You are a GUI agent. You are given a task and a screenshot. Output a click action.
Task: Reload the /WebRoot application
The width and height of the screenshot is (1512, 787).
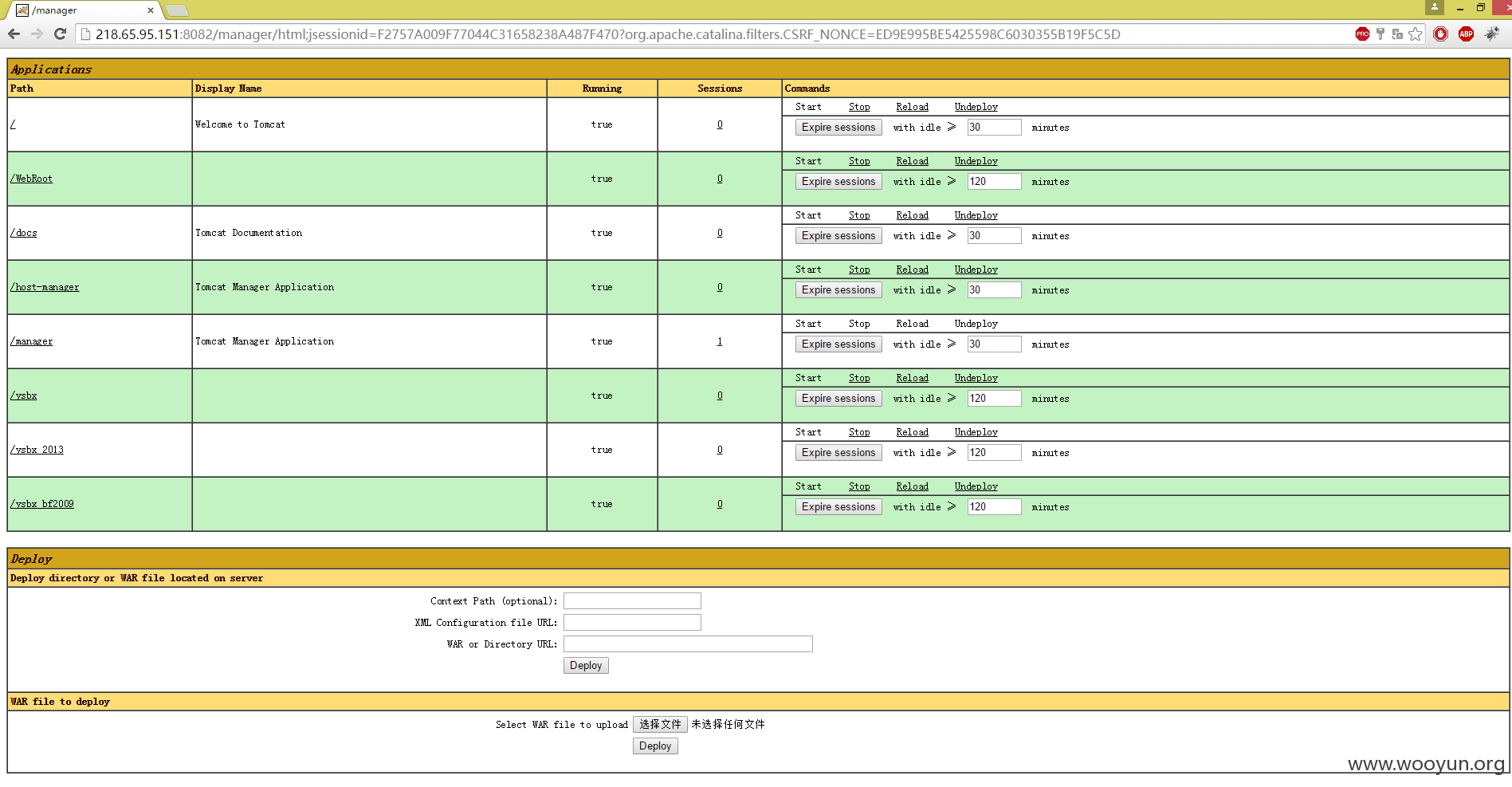point(912,161)
